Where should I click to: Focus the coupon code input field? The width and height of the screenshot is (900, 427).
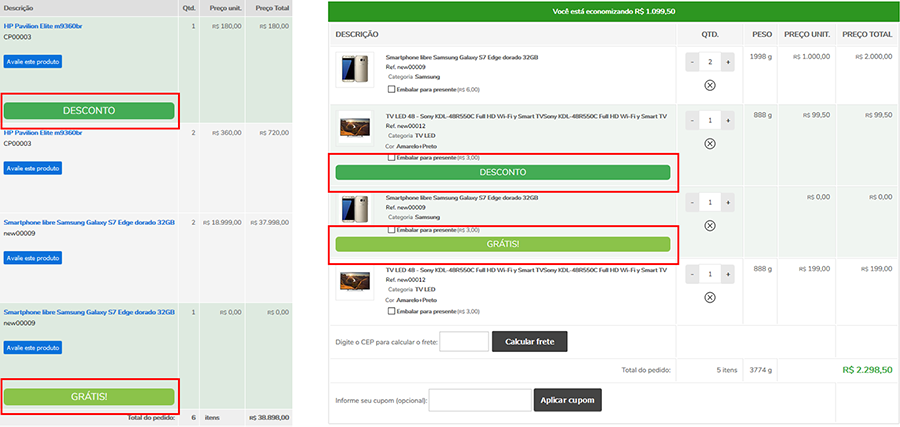480,400
